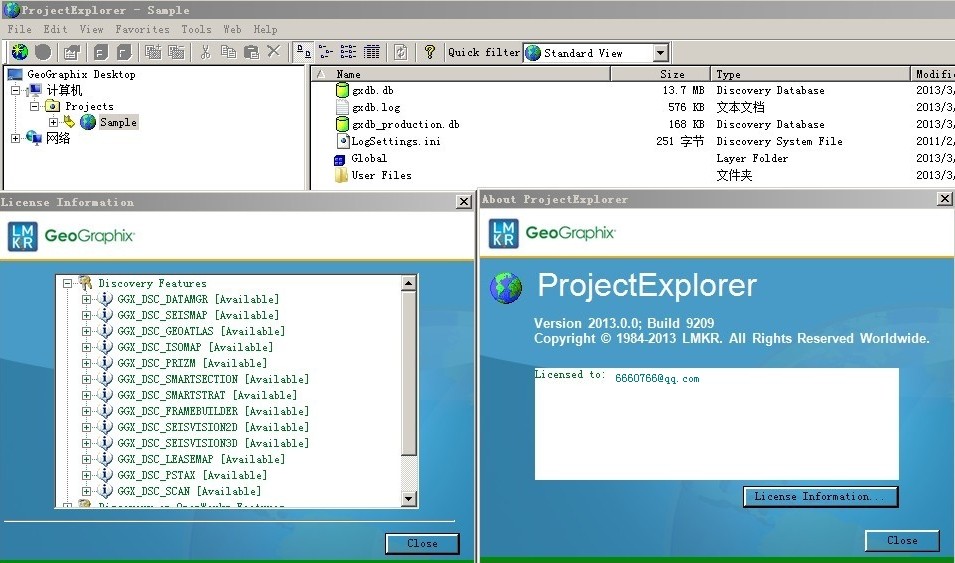Select gxdb.db database file icon

(x=342, y=90)
